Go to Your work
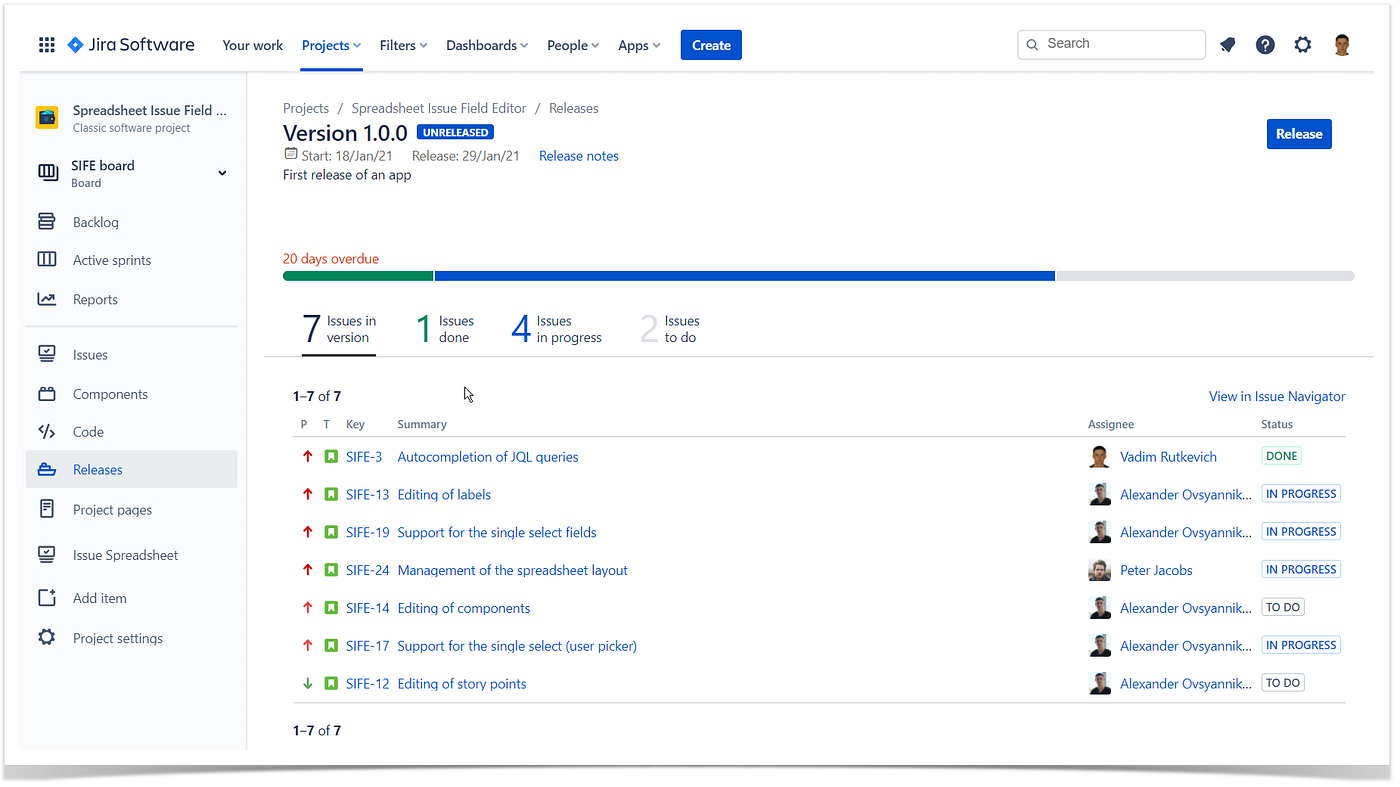1400x787 pixels. pyautogui.click(x=253, y=45)
